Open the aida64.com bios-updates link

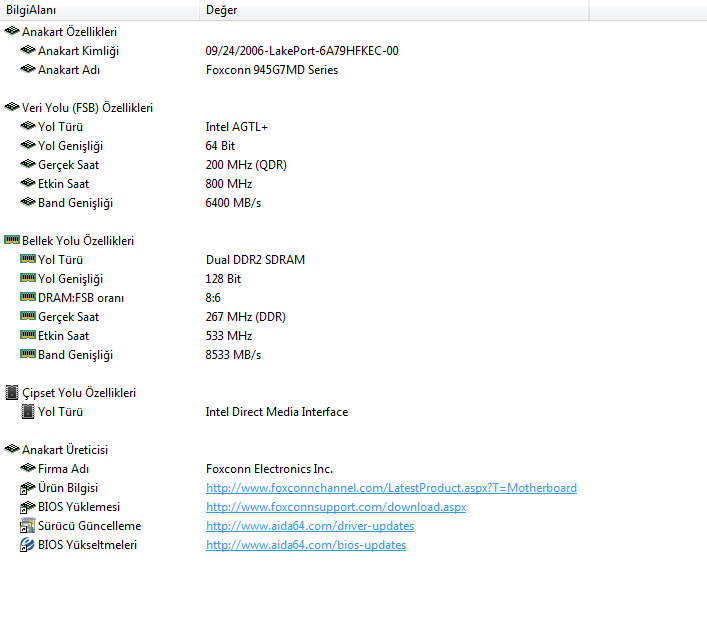[306, 545]
